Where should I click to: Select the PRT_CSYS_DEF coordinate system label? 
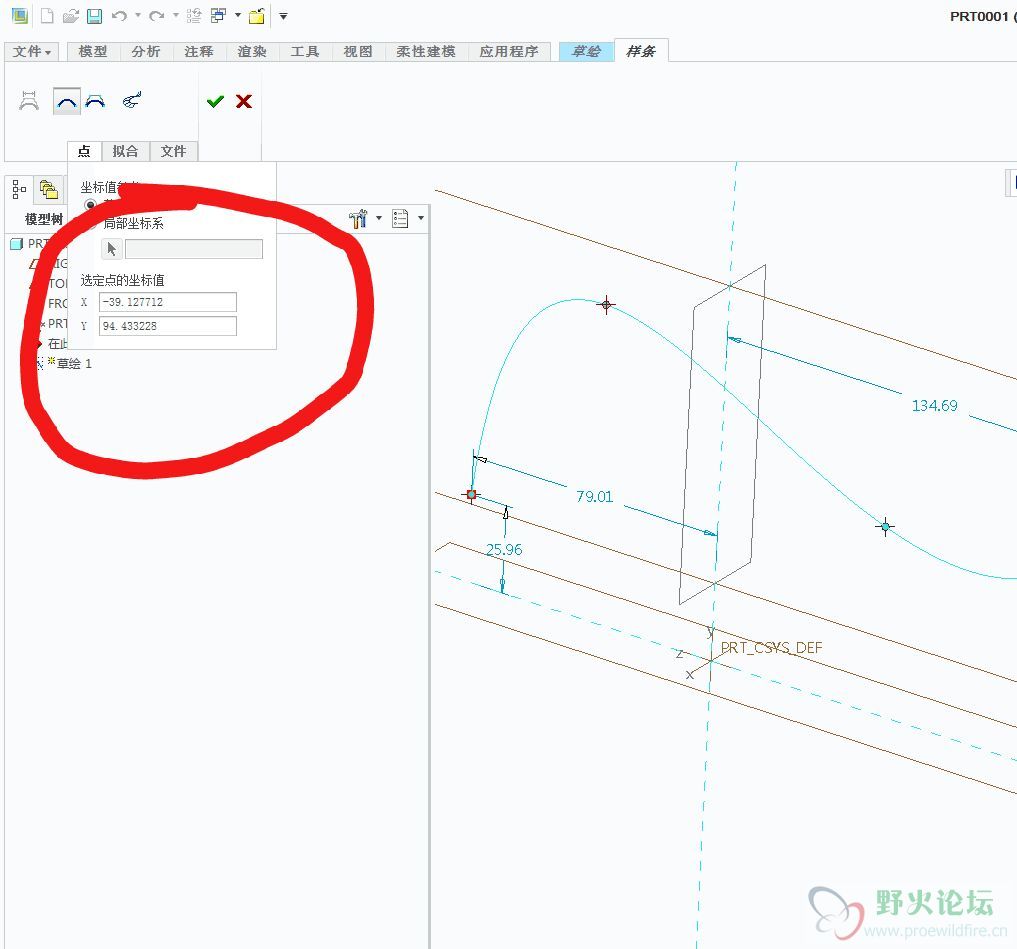coord(771,647)
